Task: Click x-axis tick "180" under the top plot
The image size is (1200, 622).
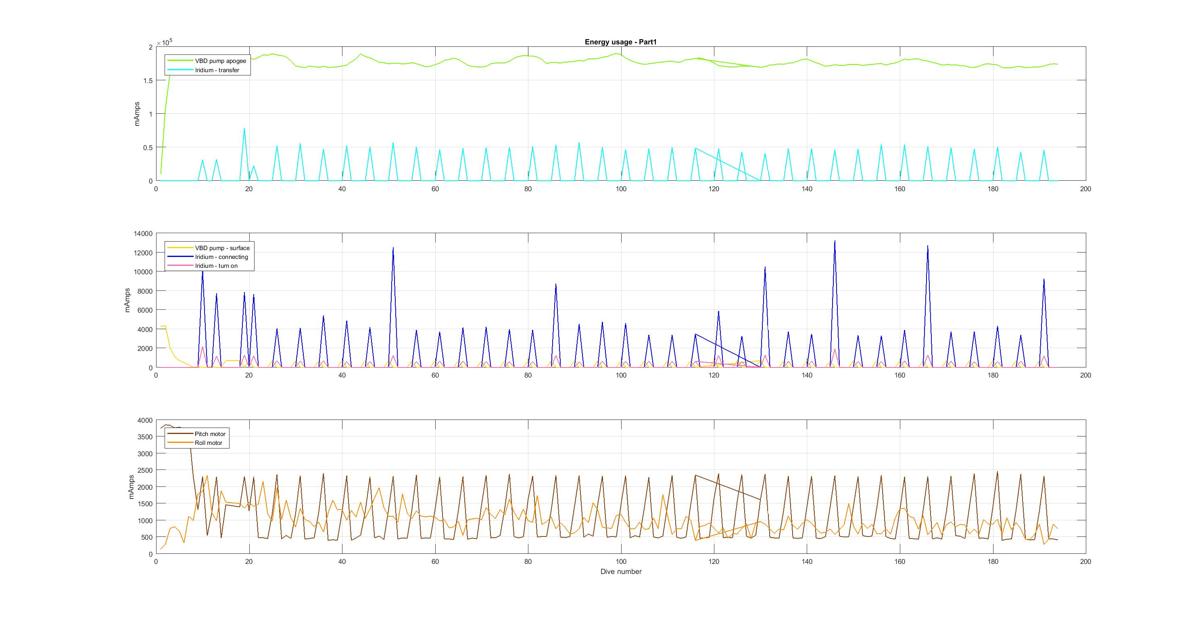Action: pyautogui.click(x=993, y=189)
